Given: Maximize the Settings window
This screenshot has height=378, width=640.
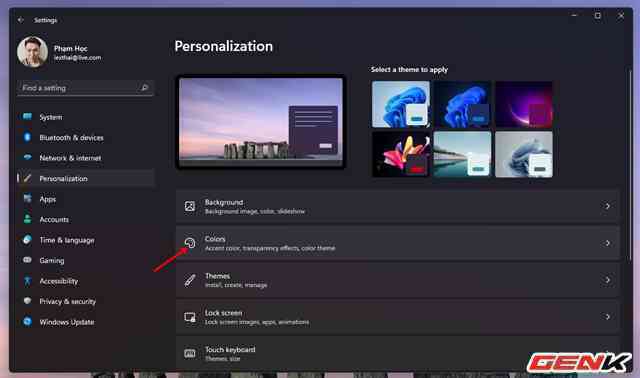Looking at the screenshot, I should coord(598,16).
